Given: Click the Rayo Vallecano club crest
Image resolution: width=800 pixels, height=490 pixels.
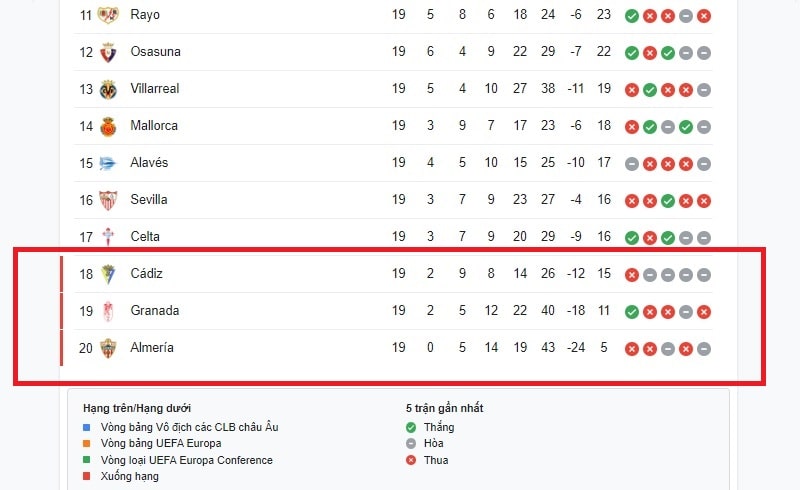Looking at the screenshot, I should tap(108, 15).
